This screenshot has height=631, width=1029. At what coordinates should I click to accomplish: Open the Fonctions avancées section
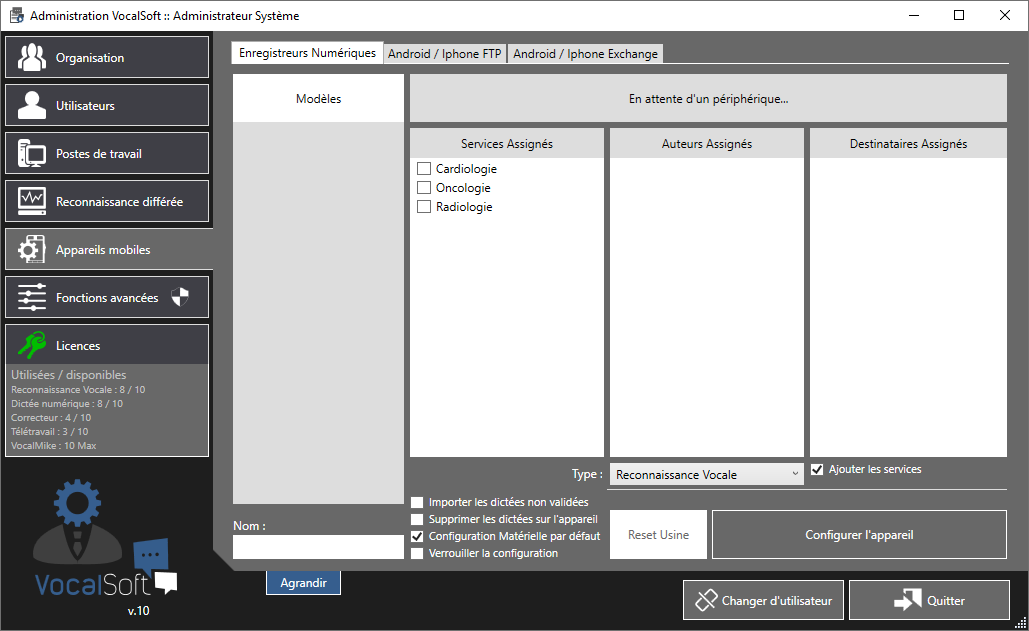[x=107, y=297]
